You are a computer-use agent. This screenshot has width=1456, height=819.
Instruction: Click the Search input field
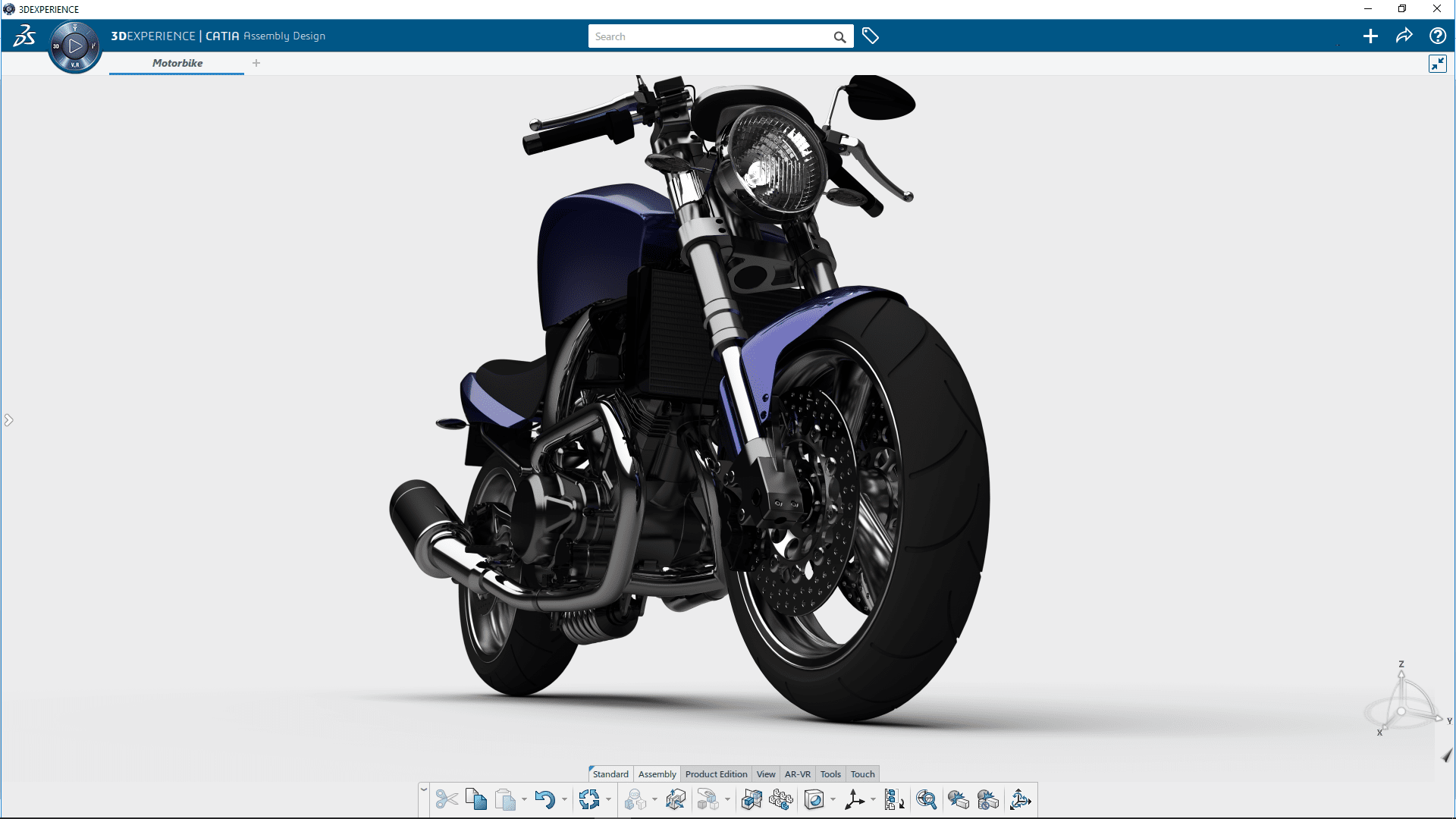pyautogui.click(x=709, y=36)
